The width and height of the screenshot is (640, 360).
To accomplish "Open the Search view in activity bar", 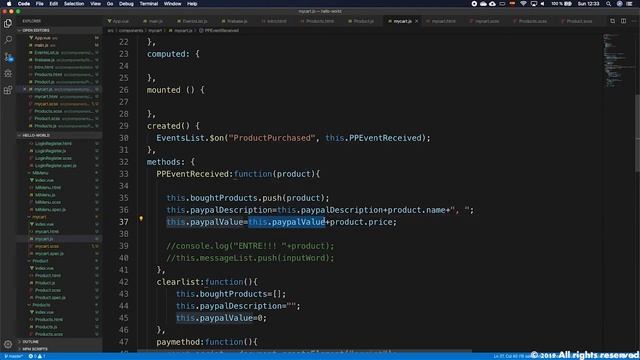I will [x=8, y=40].
